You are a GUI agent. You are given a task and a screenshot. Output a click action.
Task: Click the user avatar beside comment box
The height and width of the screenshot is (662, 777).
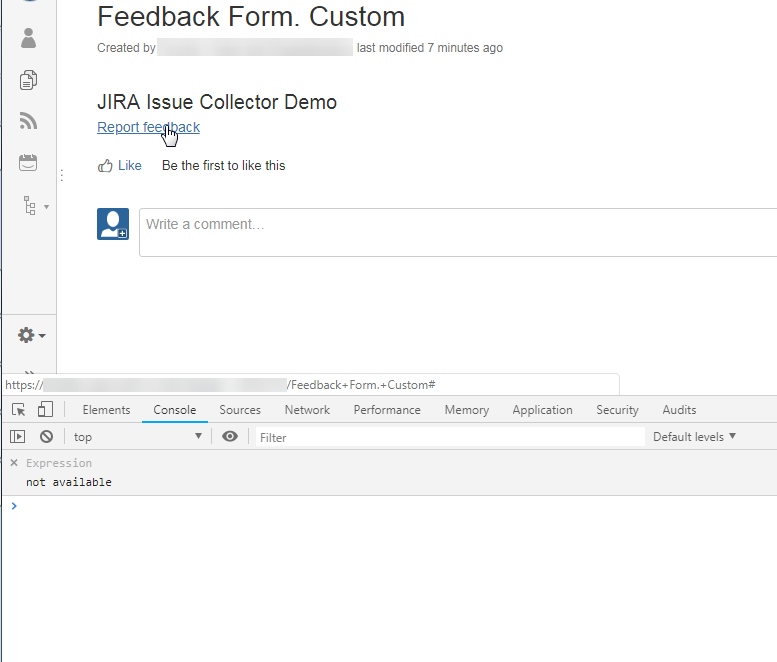click(x=113, y=224)
